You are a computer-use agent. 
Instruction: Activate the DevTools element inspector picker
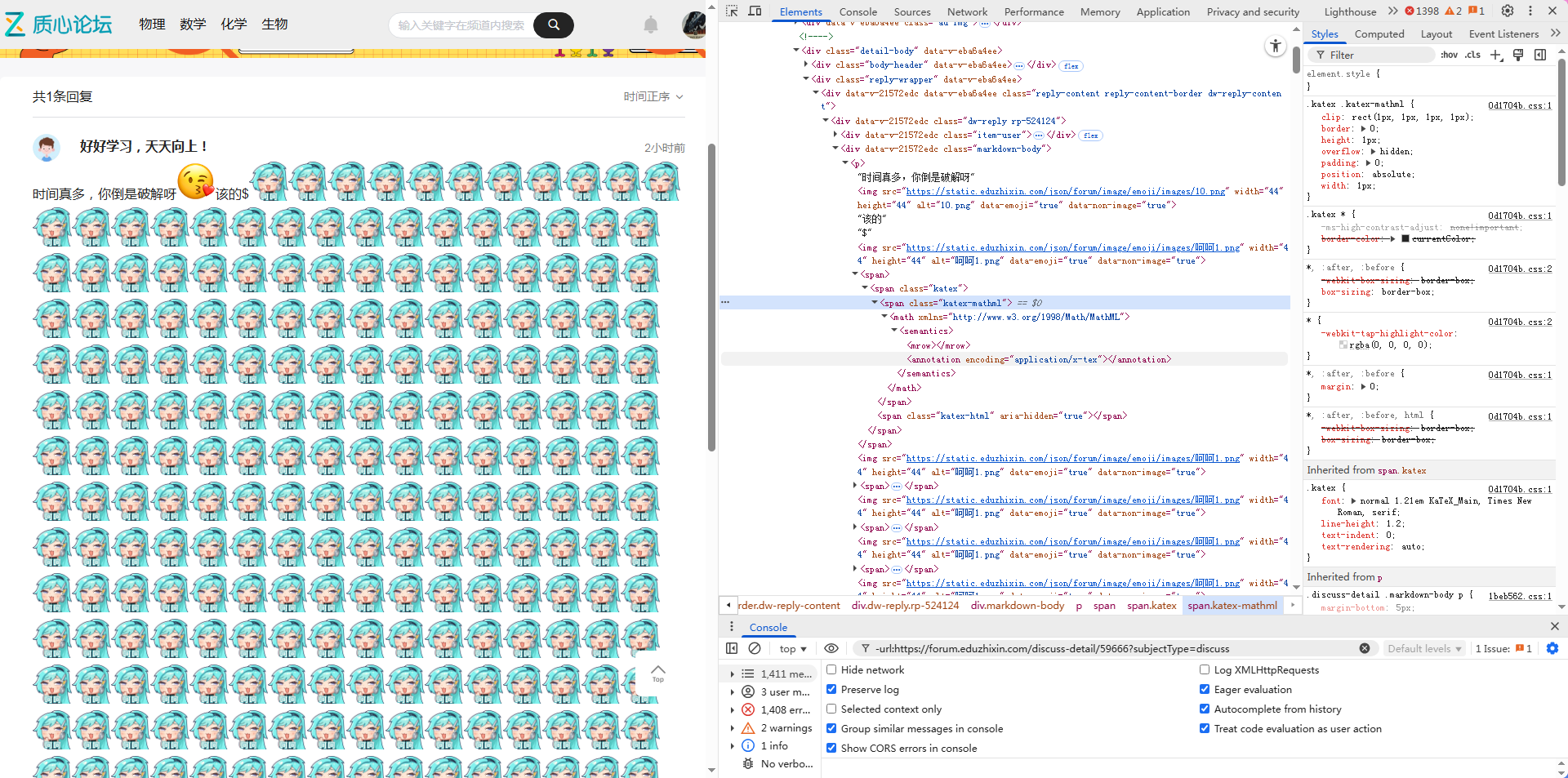point(732,11)
